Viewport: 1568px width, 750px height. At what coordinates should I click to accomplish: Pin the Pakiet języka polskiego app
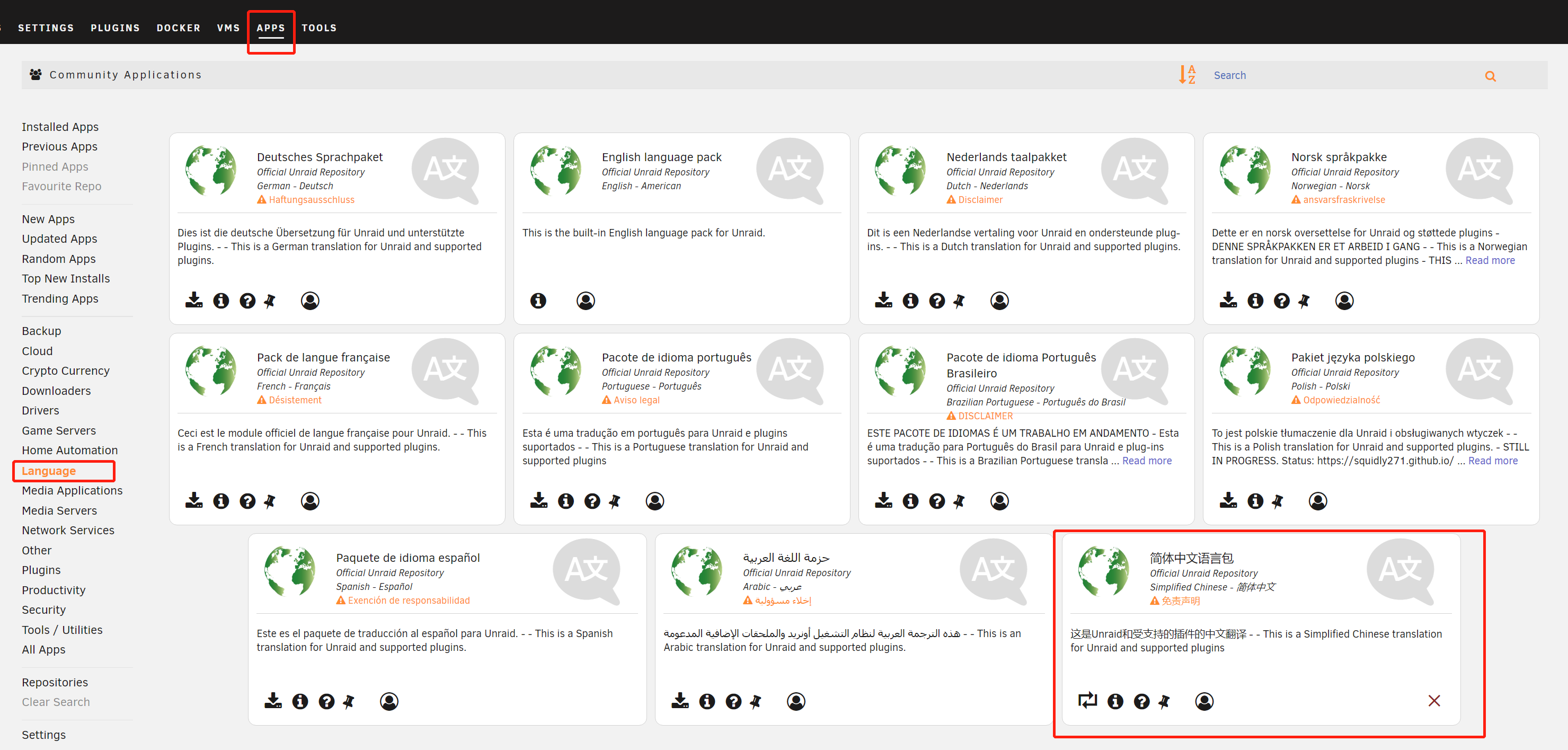(1277, 500)
